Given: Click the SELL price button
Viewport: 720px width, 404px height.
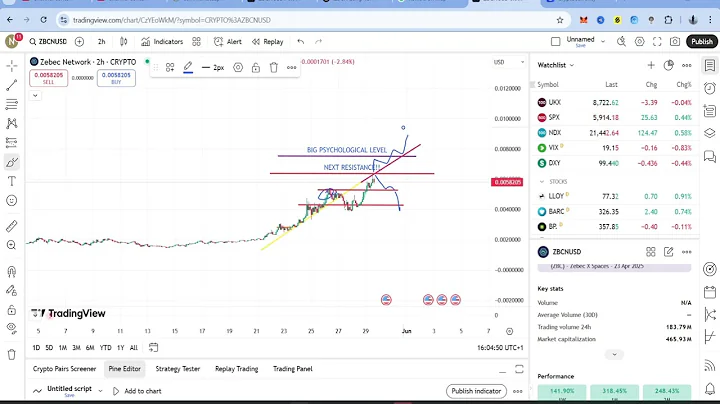Looking at the screenshot, I should coord(48,78).
